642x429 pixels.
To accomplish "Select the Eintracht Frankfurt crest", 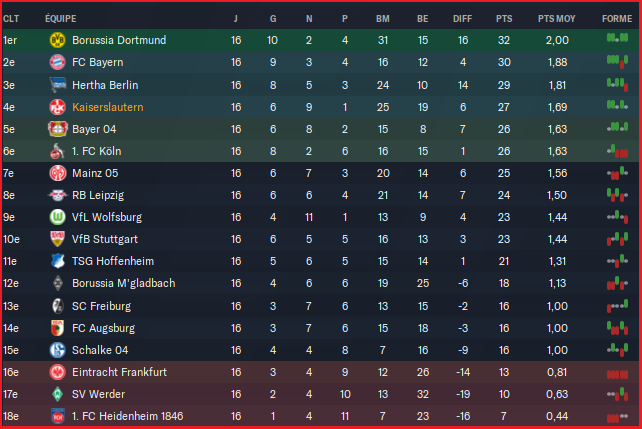I will point(57,372).
